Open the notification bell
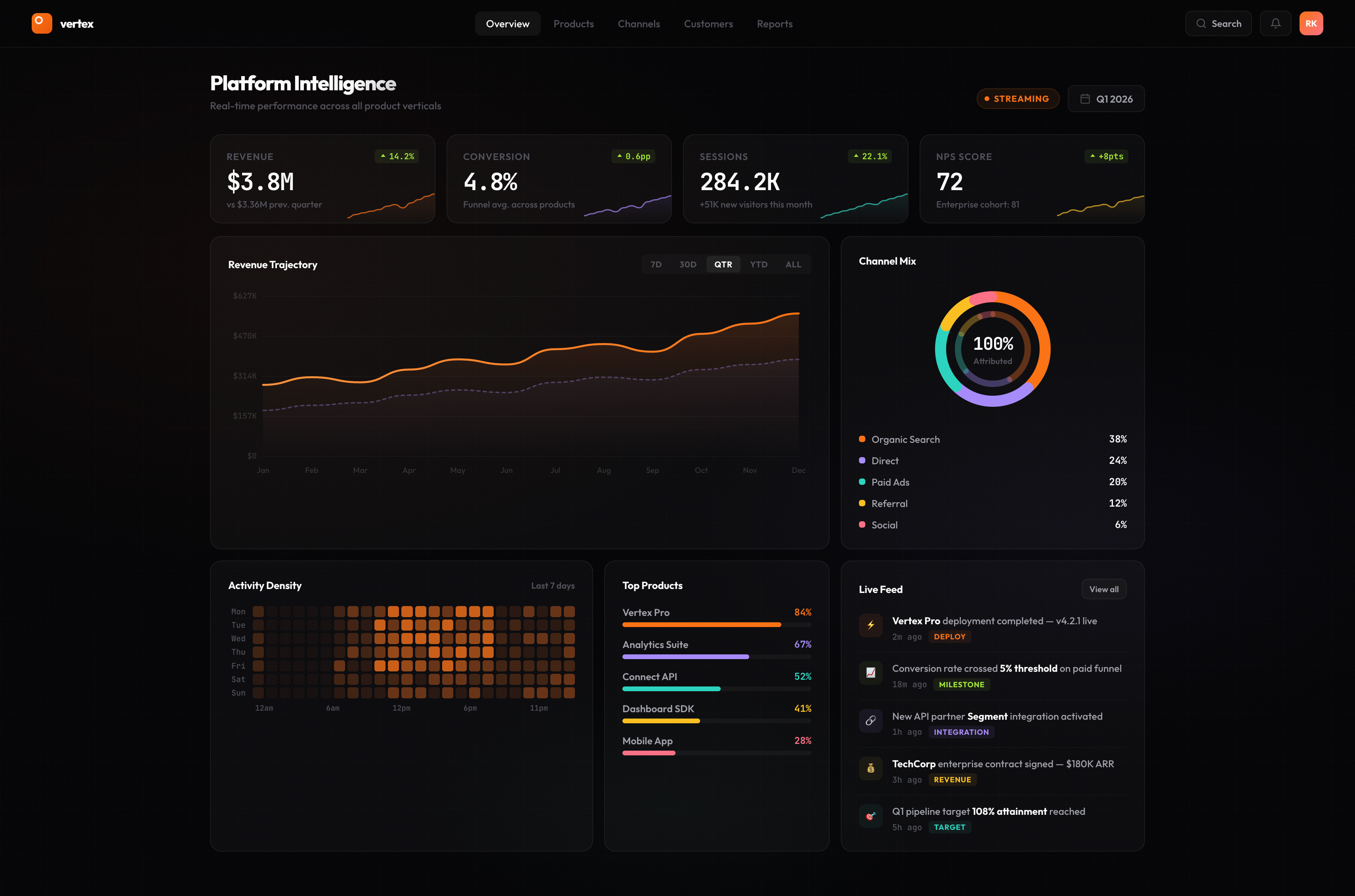The width and height of the screenshot is (1355, 896). click(1276, 23)
